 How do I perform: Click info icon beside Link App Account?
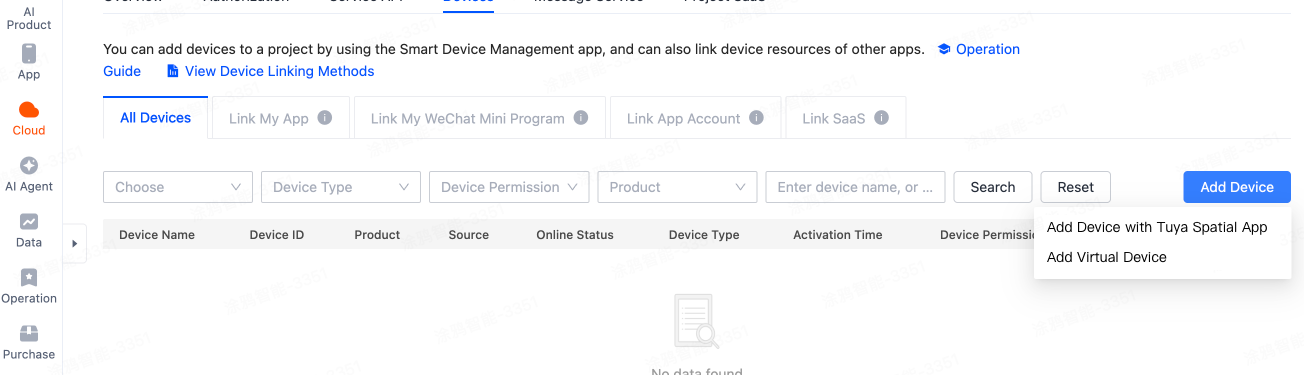tap(757, 118)
